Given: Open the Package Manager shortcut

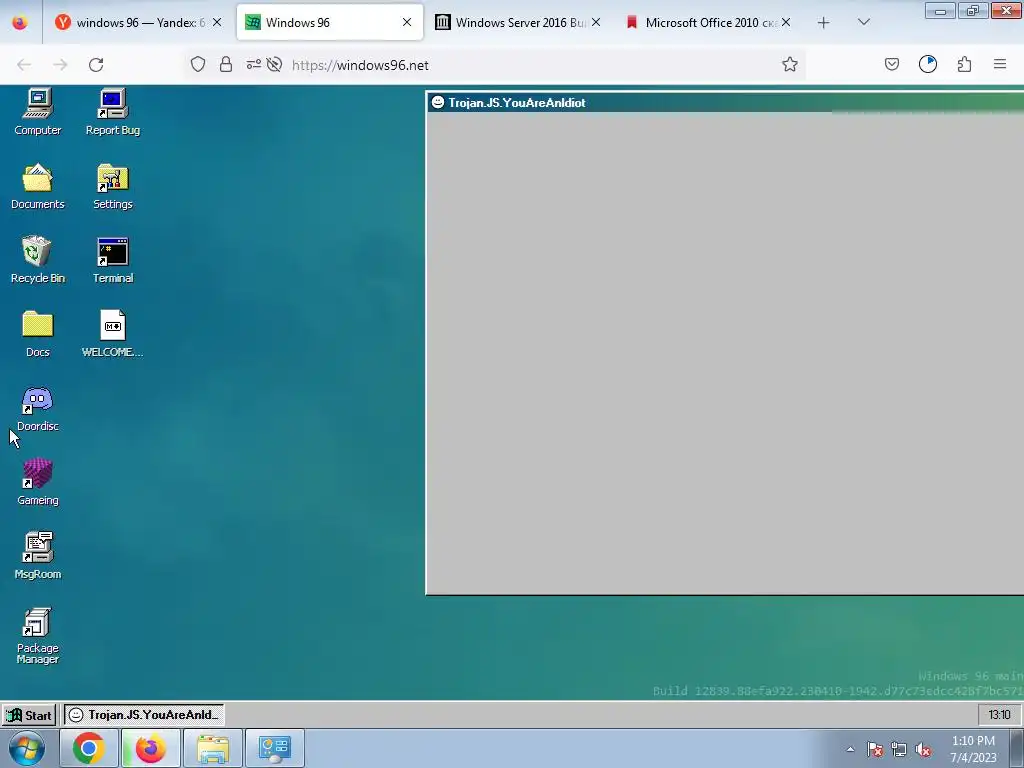Looking at the screenshot, I should coord(38,636).
